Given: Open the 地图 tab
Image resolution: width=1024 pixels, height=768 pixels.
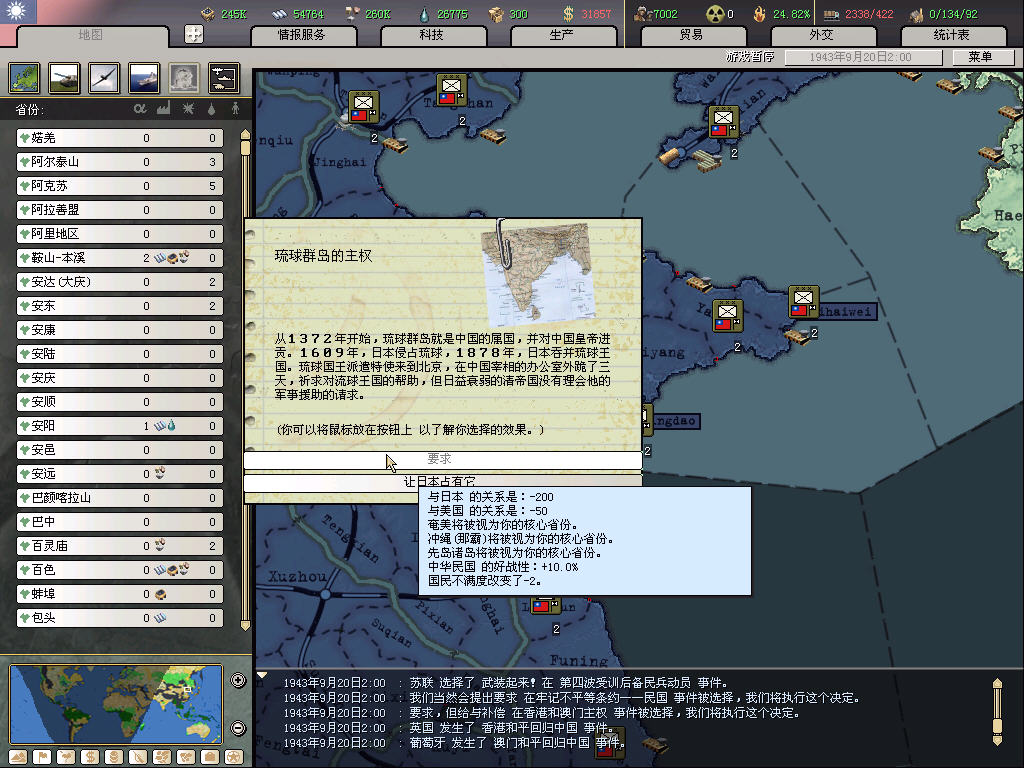Looking at the screenshot, I should [x=91, y=35].
